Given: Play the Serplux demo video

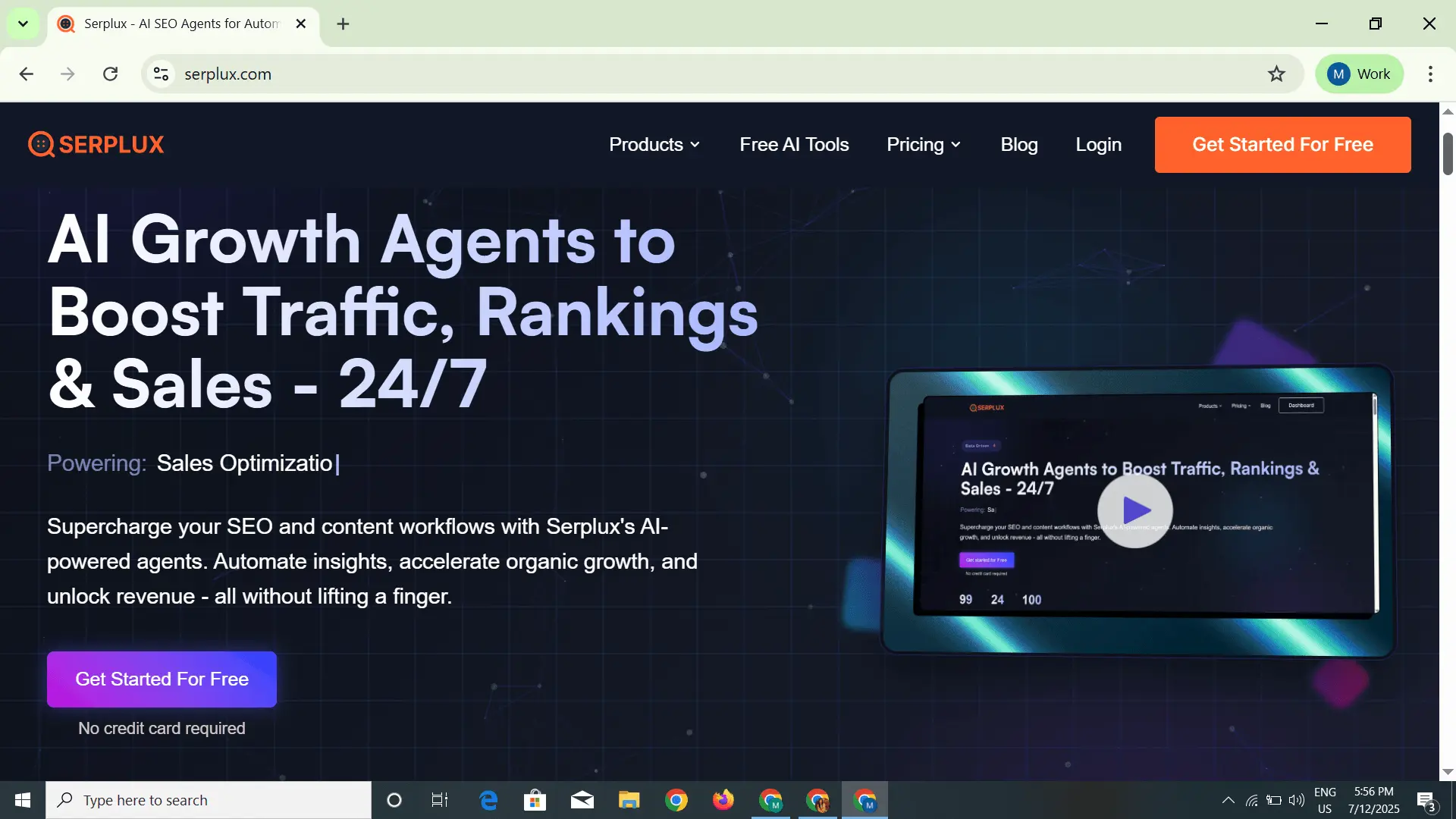Looking at the screenshot, I should 1135,510.
